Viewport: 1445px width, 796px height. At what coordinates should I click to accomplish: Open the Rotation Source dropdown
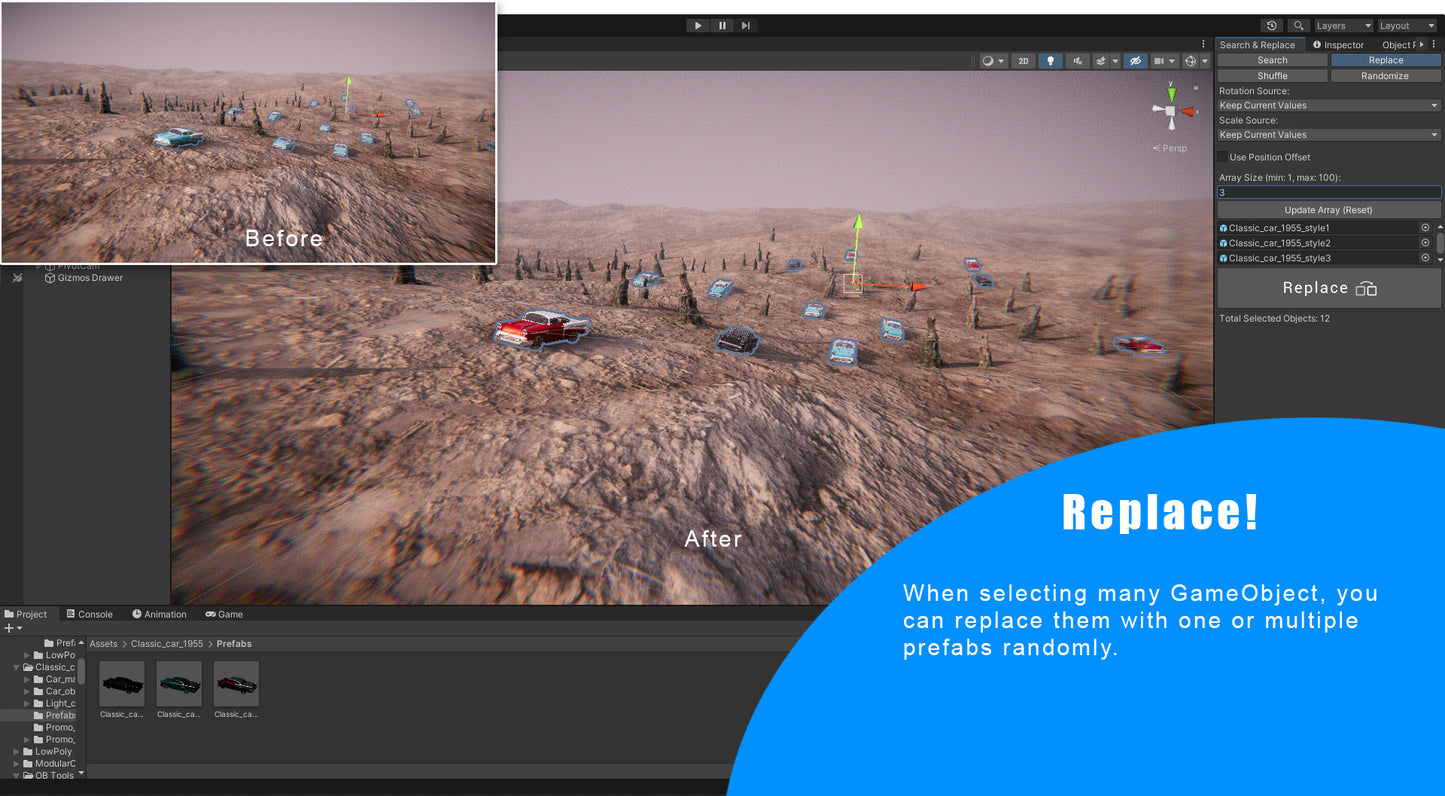point(1328,105)
